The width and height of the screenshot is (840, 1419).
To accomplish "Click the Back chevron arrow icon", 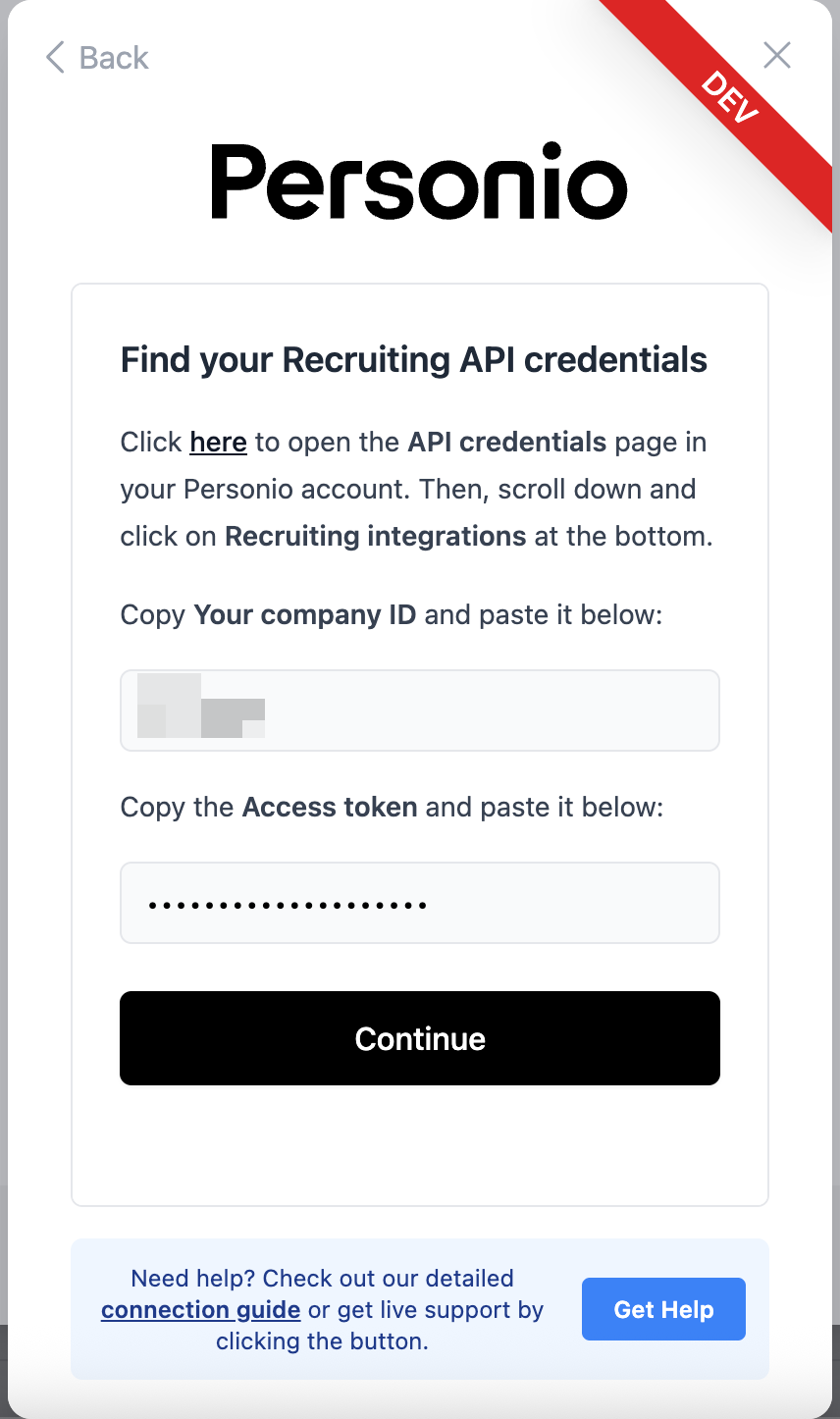I will 55,58.
